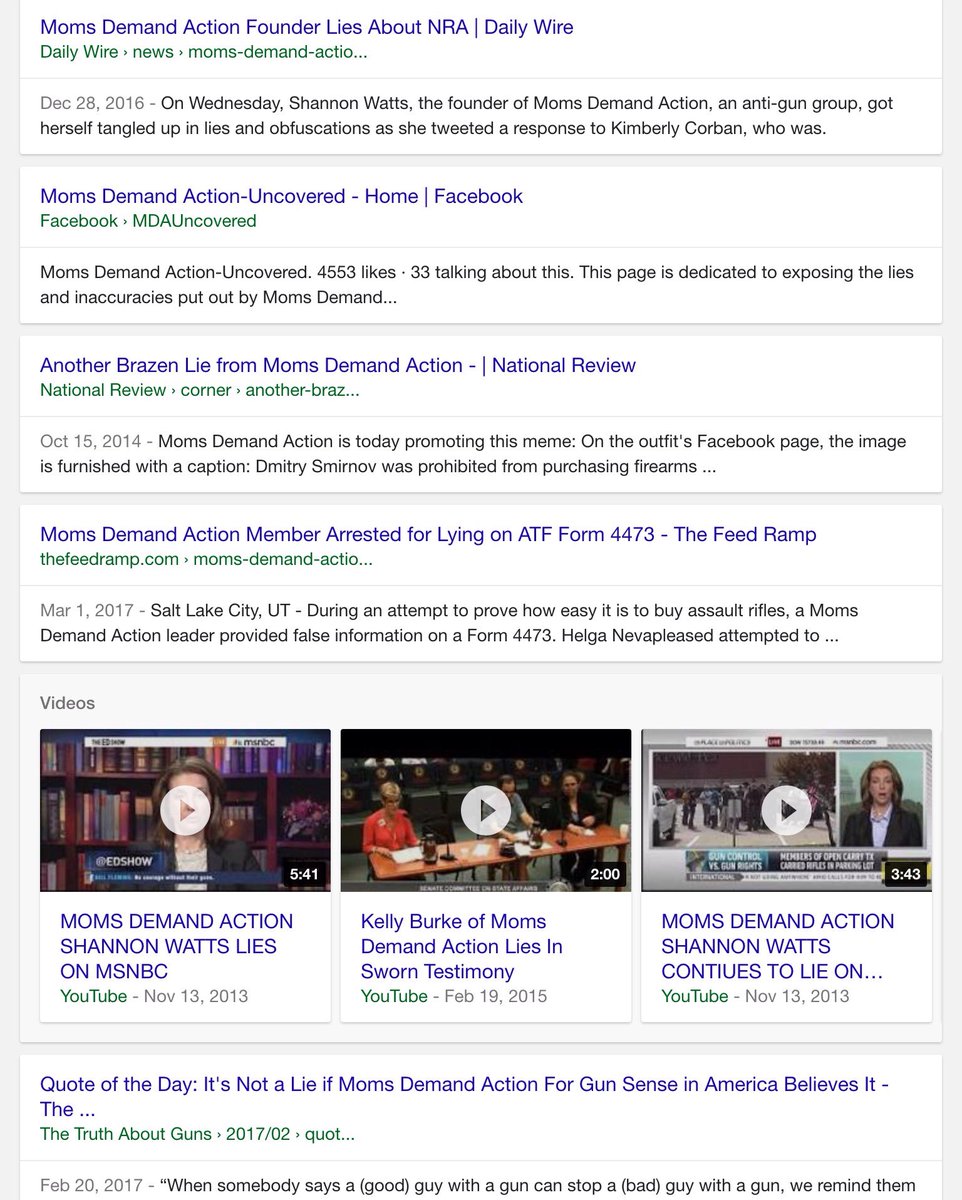Click the Videos section heading
The image size is (962, 1200).
(x=67, y=703)
